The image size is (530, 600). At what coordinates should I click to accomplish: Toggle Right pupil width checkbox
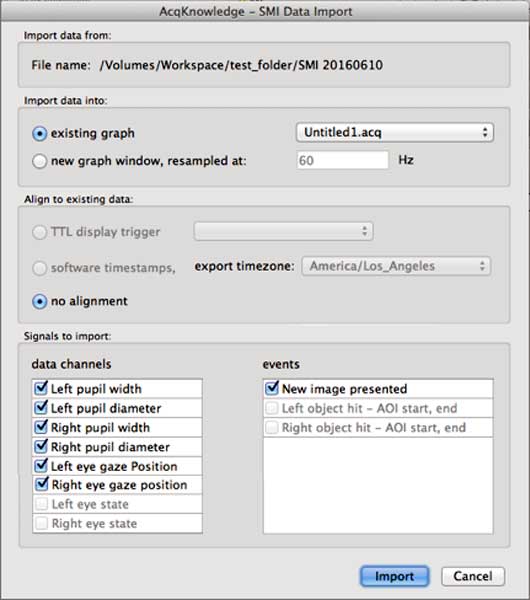(x=41, y=427)
